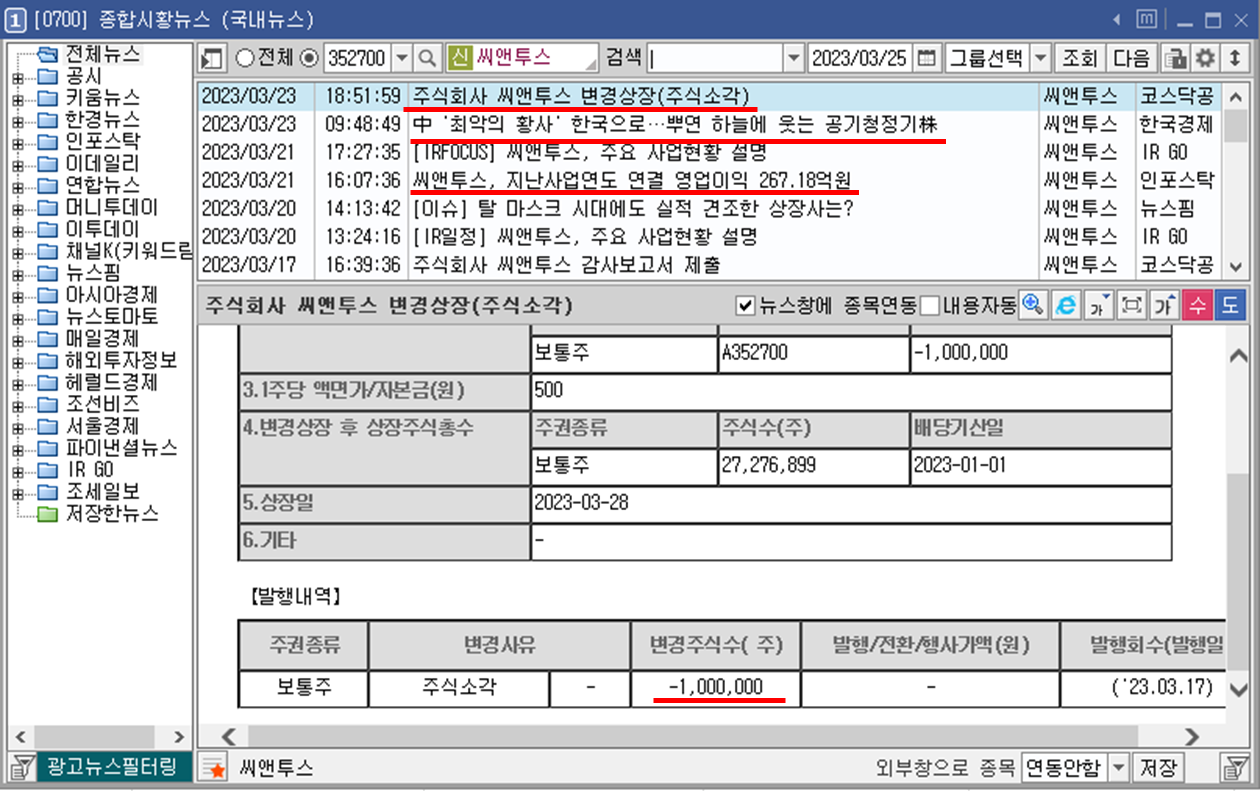Select the stock code radio button
The height and width of the screenshot is (791, 1260).
pyautogui.click(x=309, y=58)
